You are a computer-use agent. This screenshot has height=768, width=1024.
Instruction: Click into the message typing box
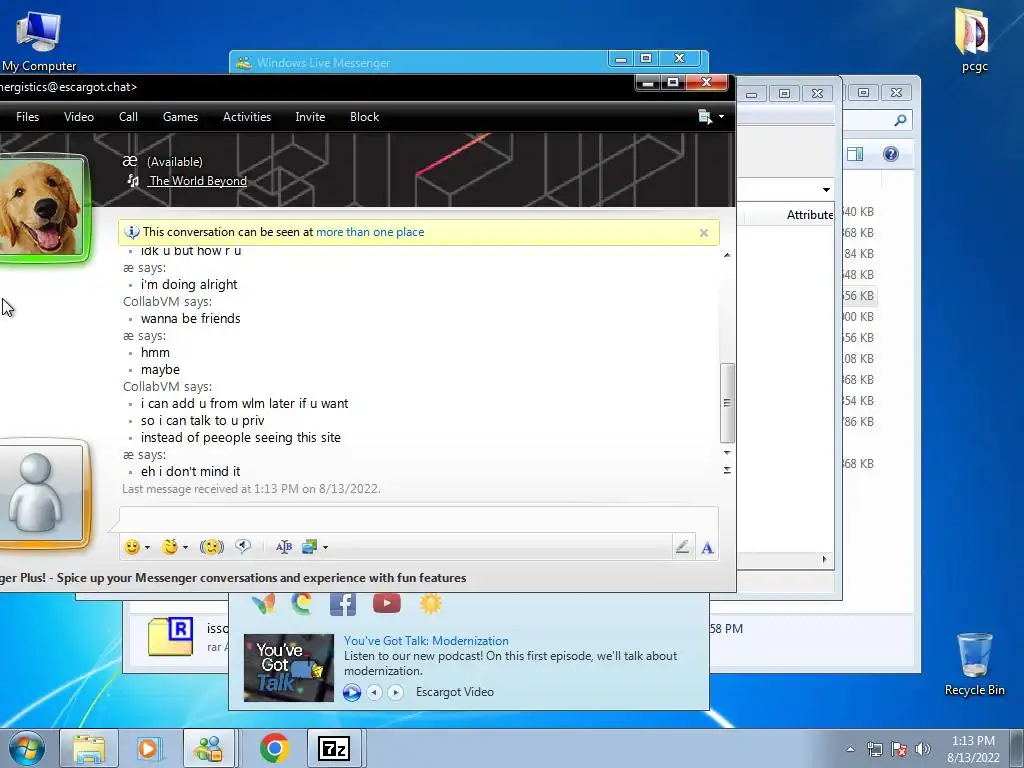point(419,520)
